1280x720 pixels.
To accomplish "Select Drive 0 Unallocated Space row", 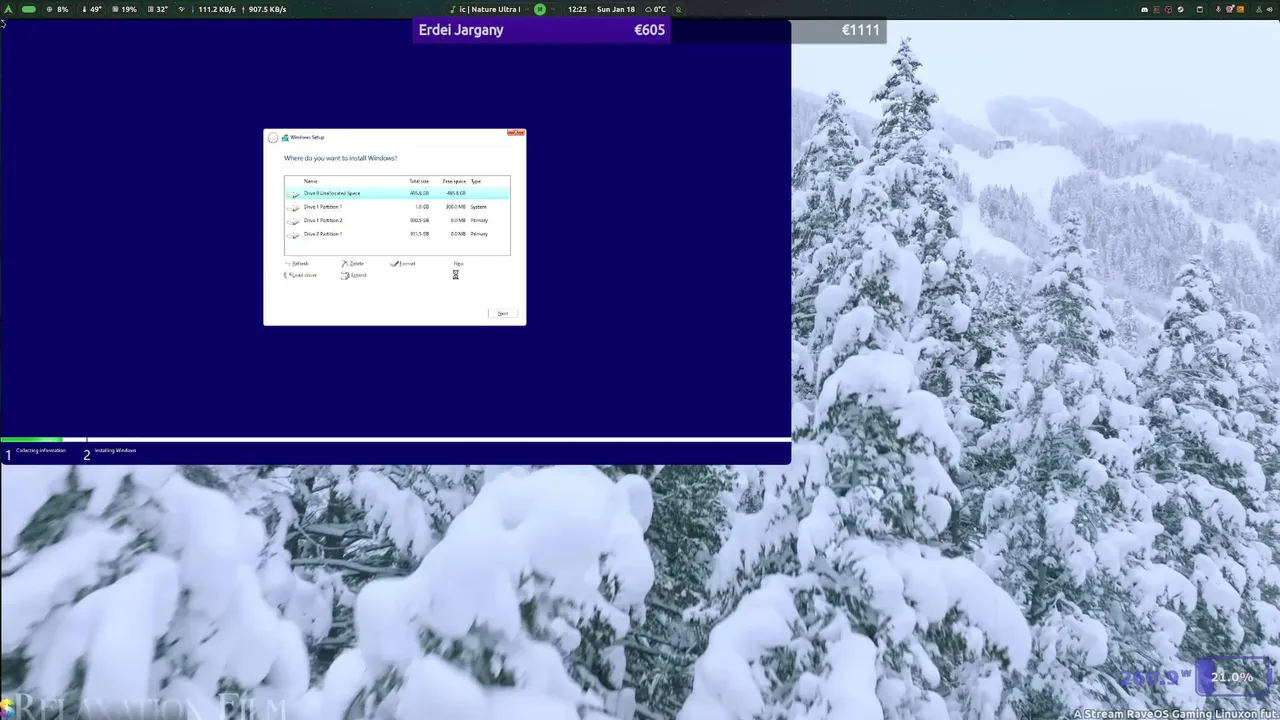I will [397, 193].
